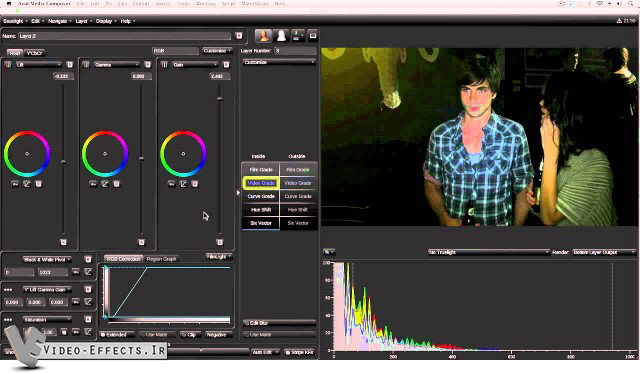The image size is (640, 374).
Task: Click the reset icon next to Gain dropdown
Action: click(x=226, y=65)
